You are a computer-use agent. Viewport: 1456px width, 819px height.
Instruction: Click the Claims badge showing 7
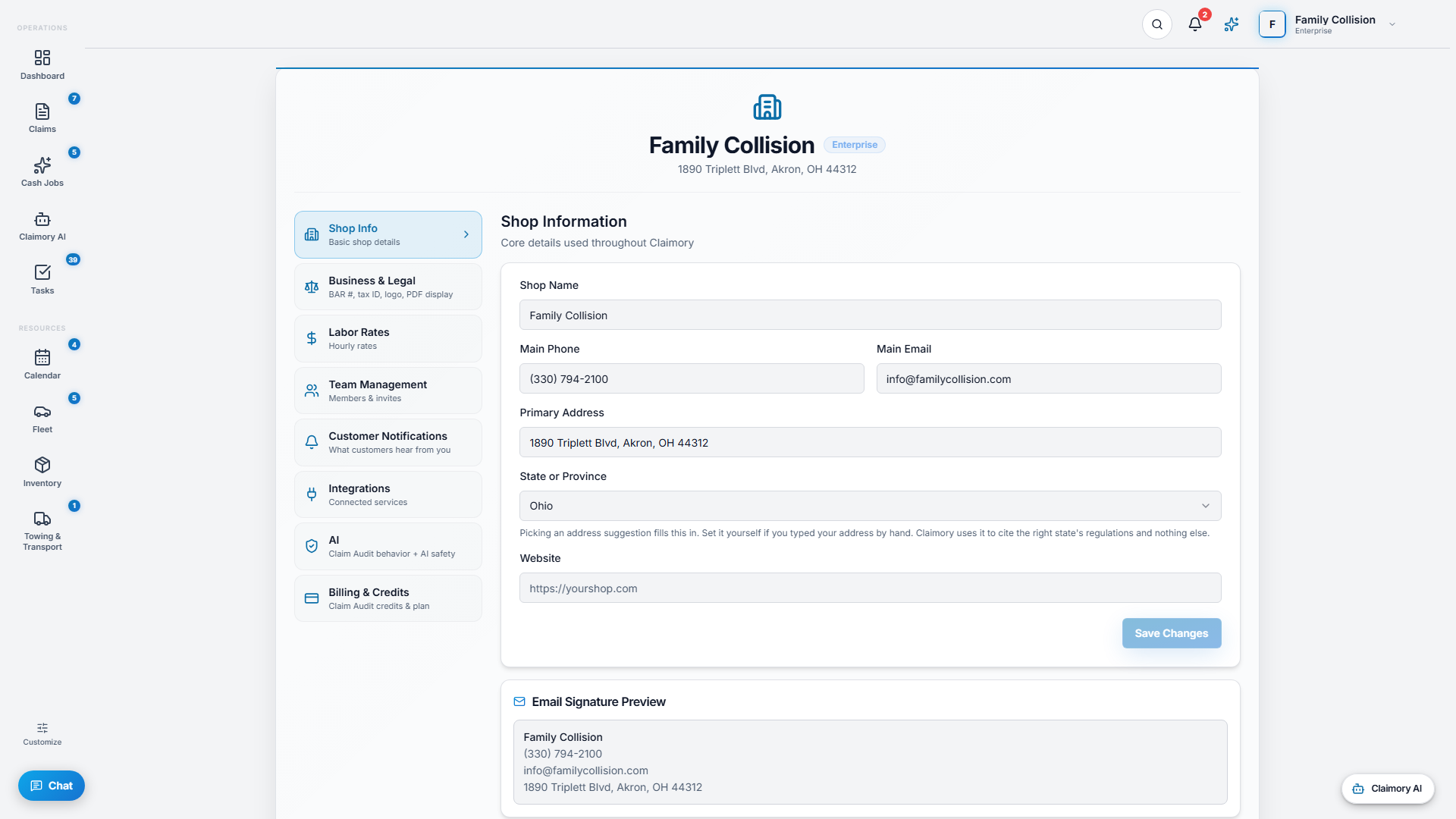click(74, 99)
